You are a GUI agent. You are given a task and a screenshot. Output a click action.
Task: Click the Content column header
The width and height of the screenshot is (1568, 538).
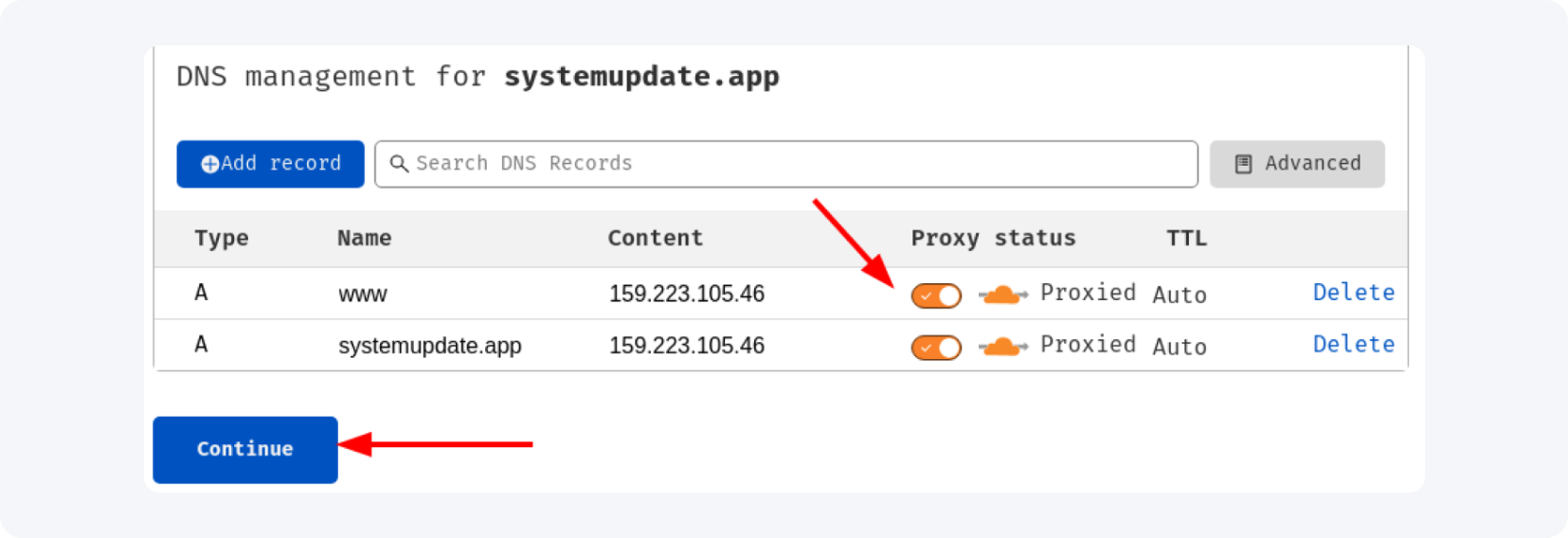pyautogui.click(x=656, y=239)
